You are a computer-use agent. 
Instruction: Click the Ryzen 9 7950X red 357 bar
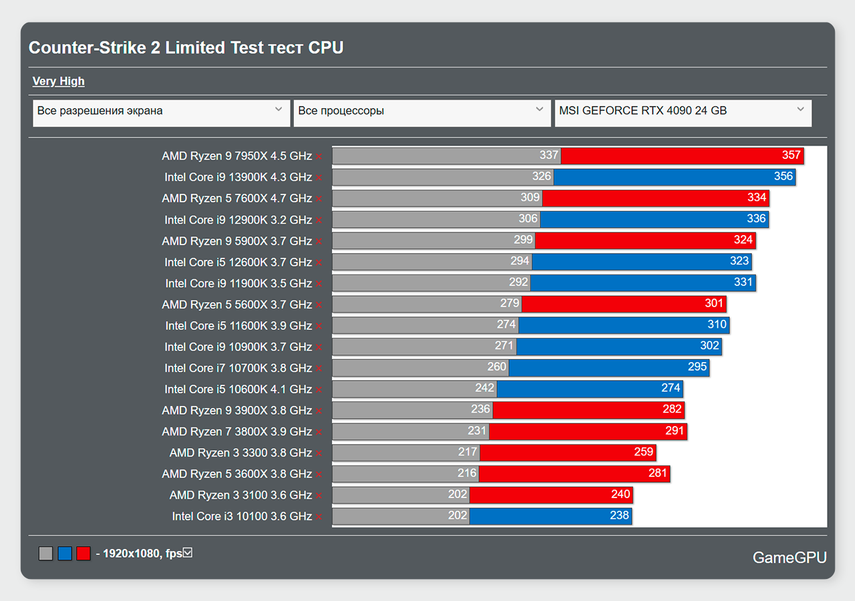tap(682, 156)
